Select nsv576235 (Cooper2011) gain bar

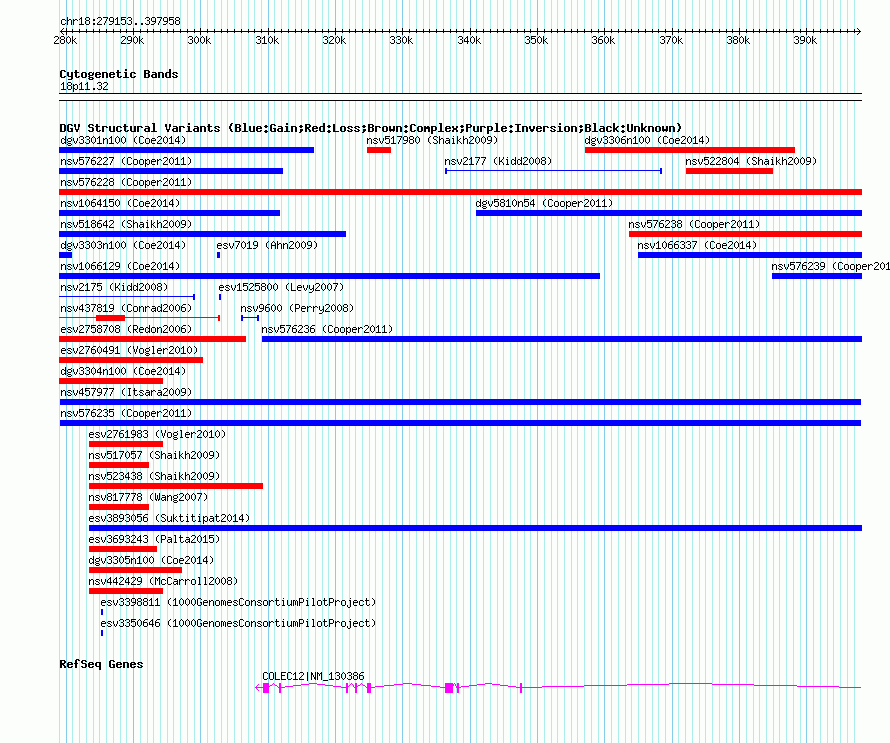[x=460, y=423]
